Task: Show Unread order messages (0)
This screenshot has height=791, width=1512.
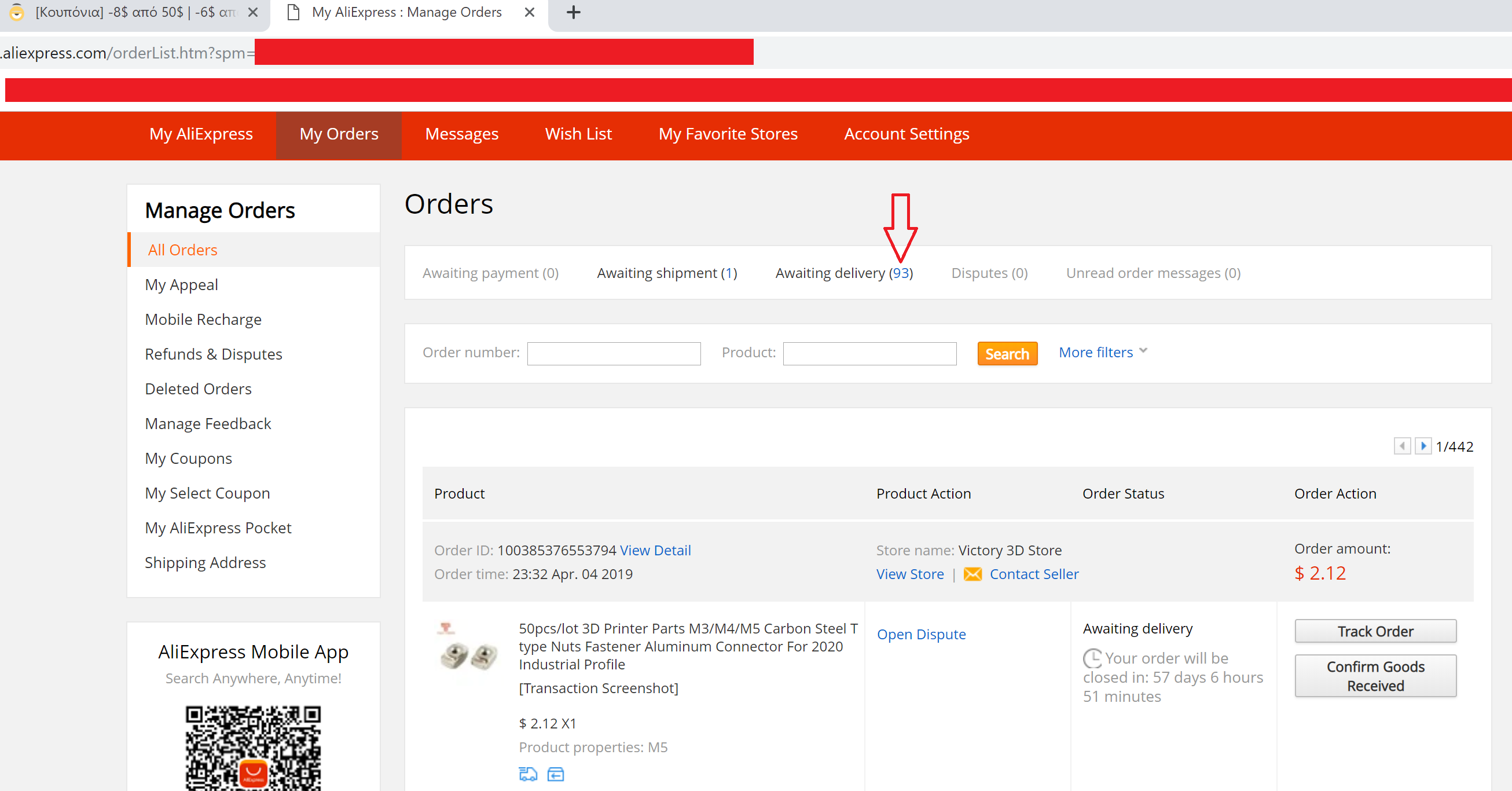Action: (1153, 273)
